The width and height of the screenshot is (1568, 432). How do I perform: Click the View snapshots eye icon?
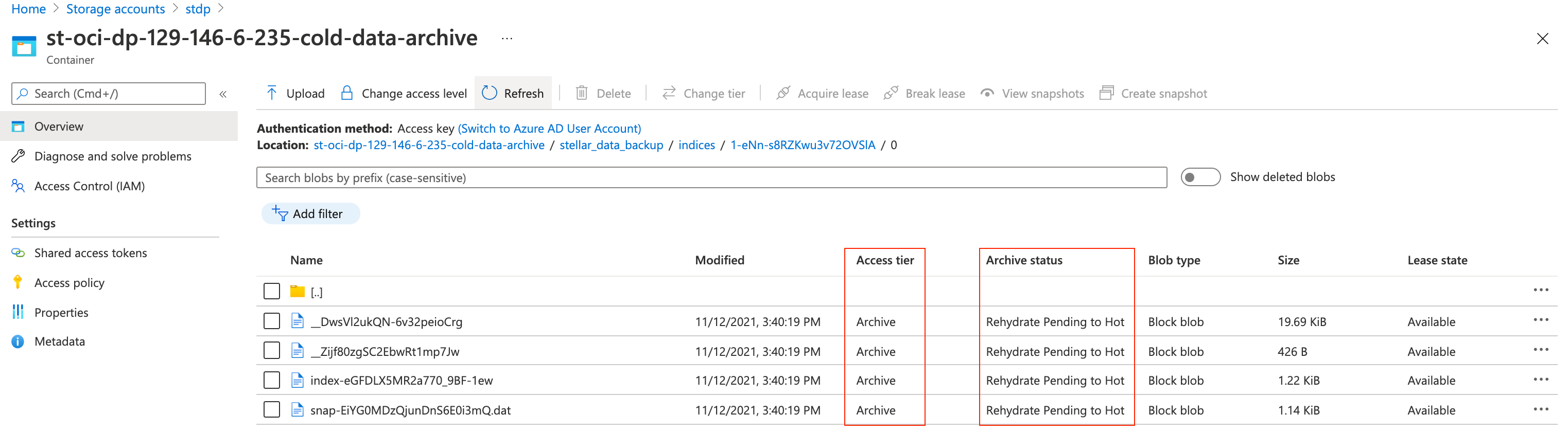pyautogui.click(x=987, y=93)
